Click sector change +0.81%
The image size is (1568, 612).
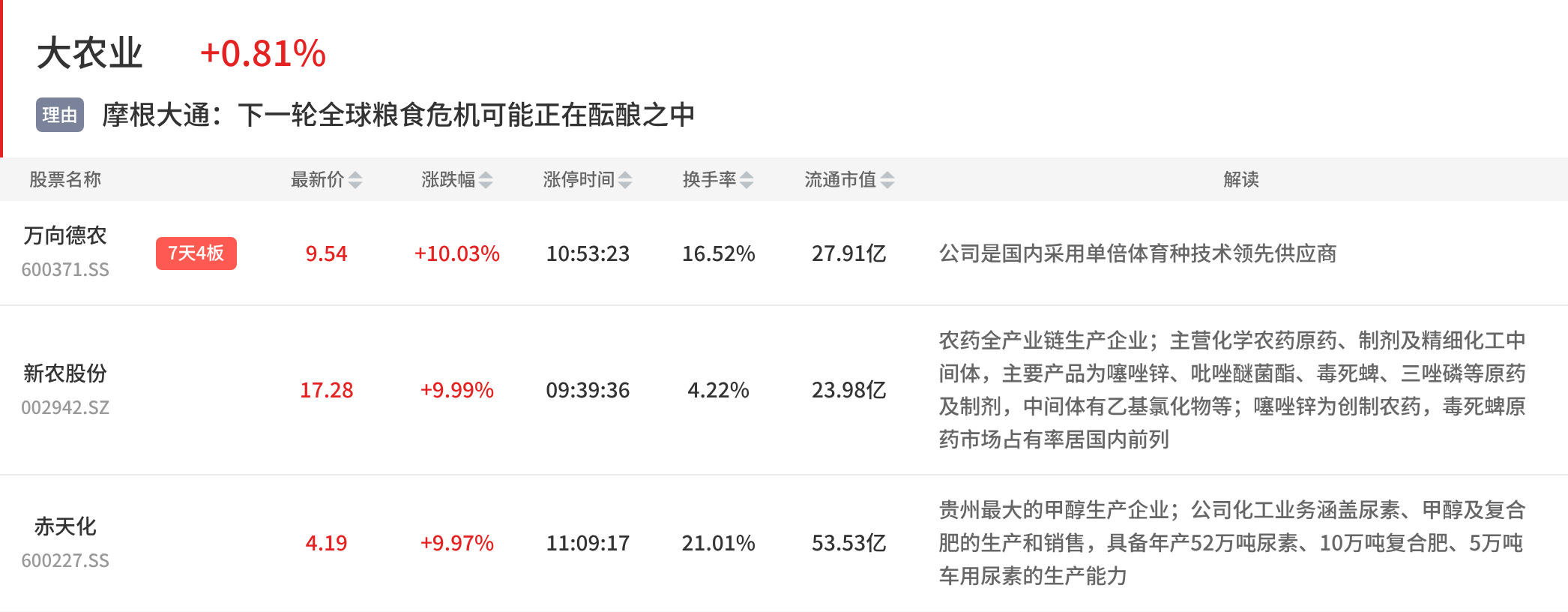[x=263, y=54]
